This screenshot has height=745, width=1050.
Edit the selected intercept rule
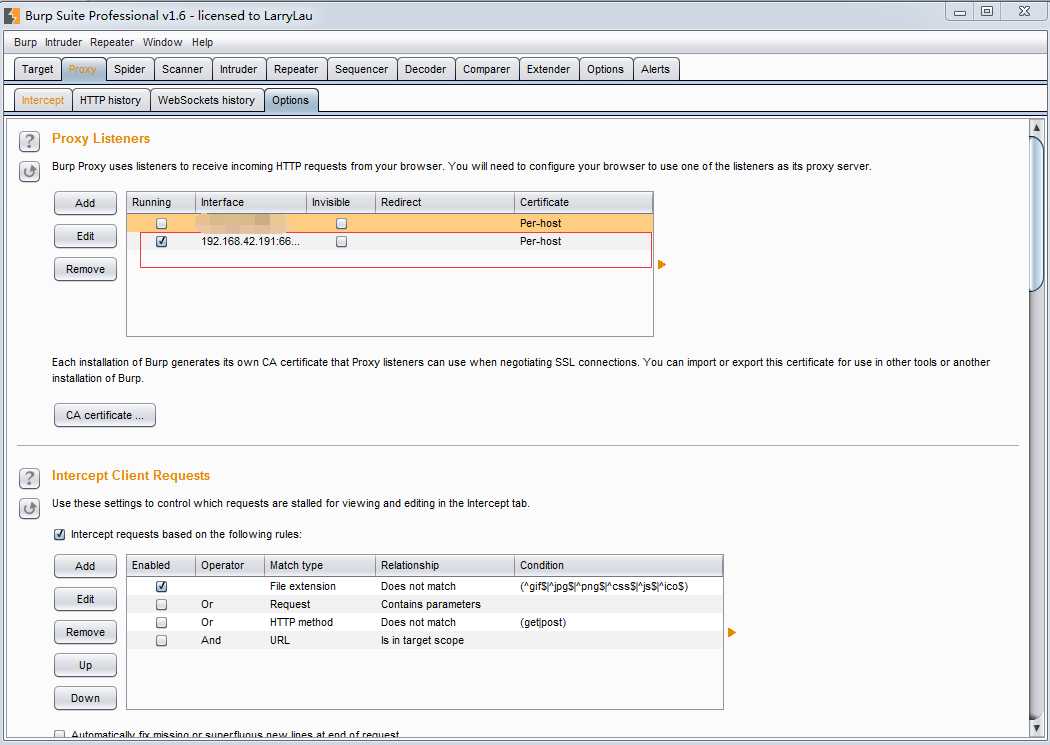pos(85,599)
